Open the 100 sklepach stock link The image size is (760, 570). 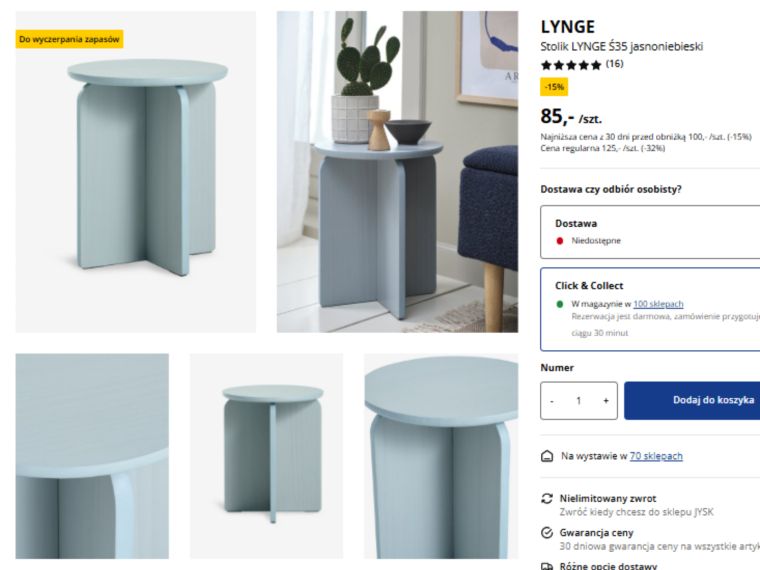(x=658, y=304)
